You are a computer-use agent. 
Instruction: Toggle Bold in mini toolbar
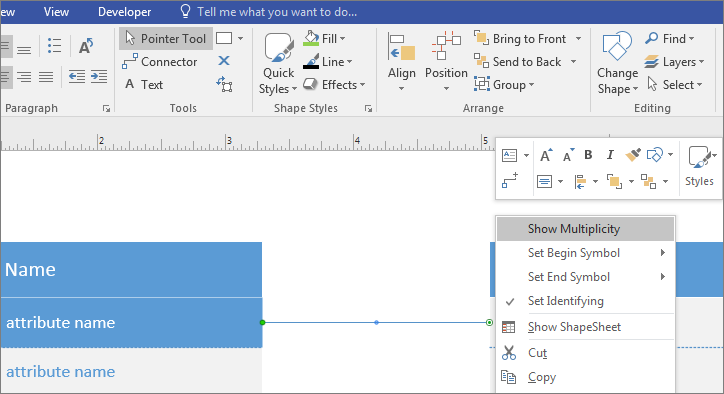[x=588, y=155]
